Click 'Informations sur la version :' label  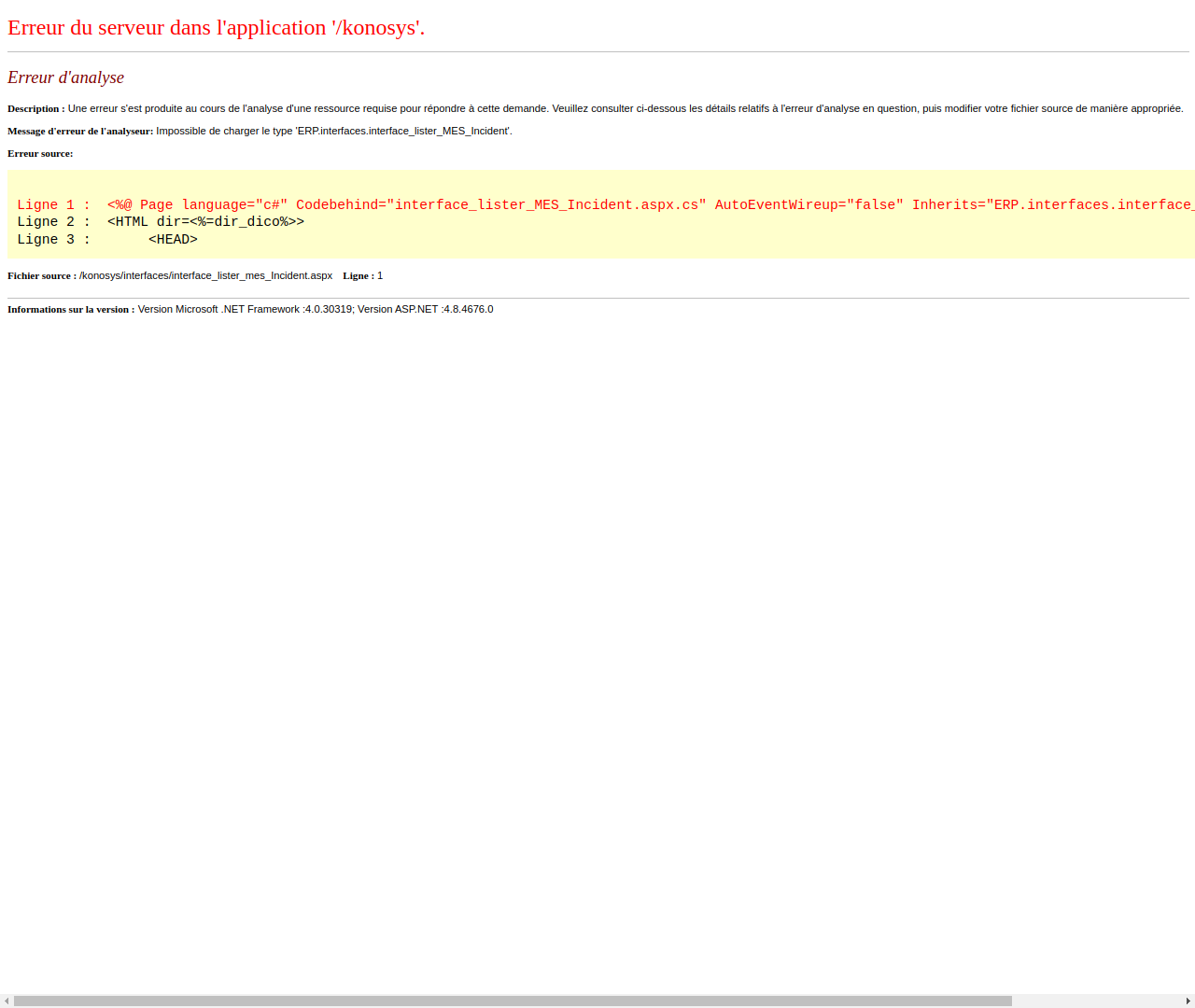coord(70,309)
